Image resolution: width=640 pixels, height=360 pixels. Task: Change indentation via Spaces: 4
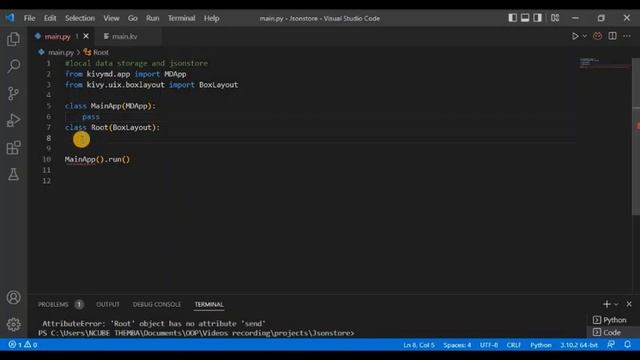(457, 345)
